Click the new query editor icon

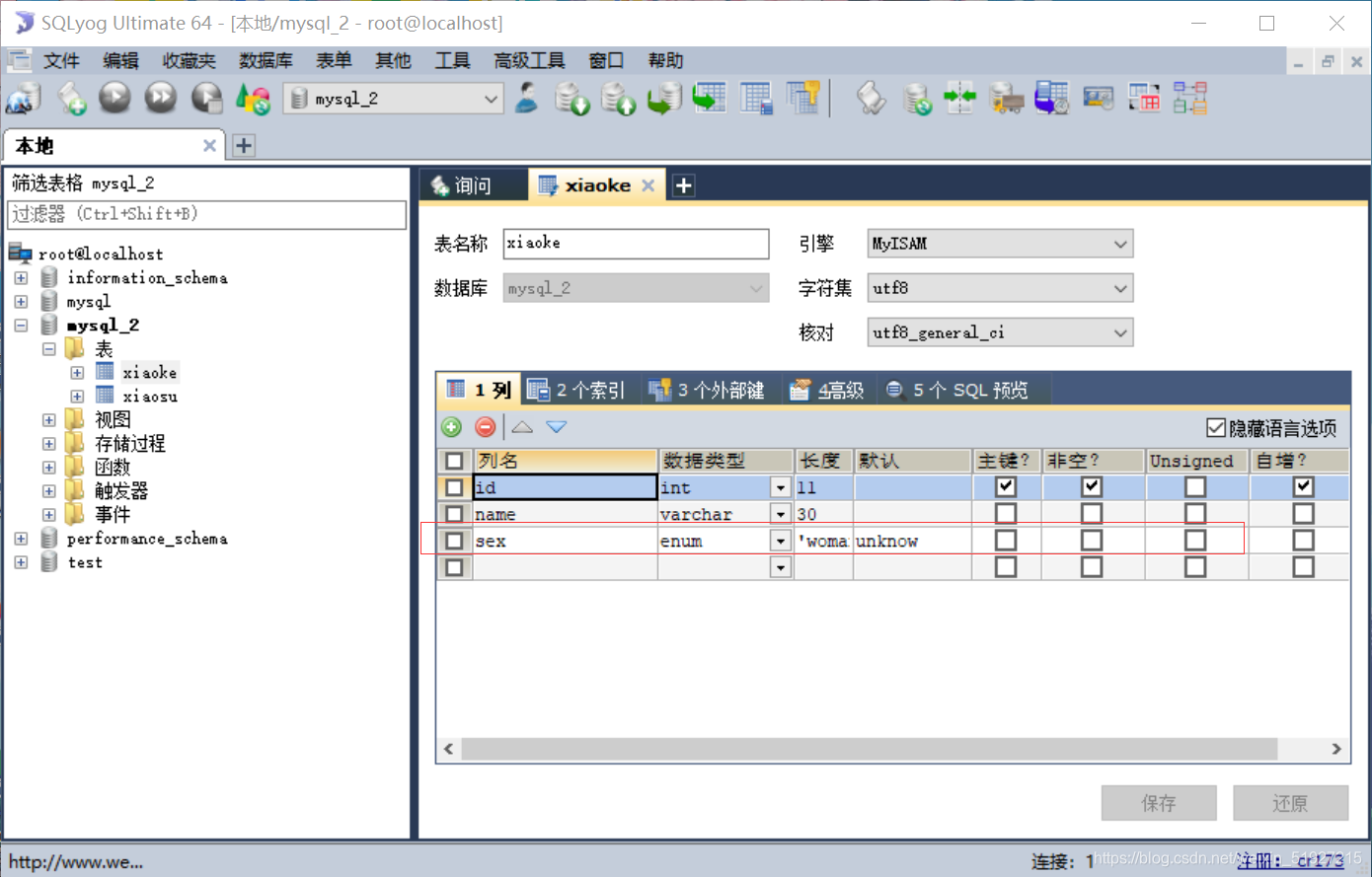coord(71,99)
